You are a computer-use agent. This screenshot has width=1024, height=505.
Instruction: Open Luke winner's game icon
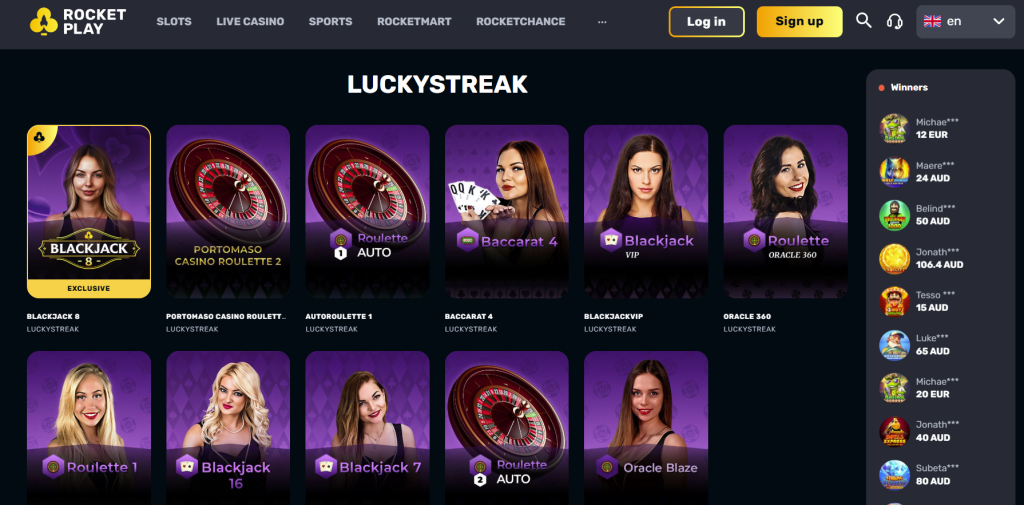pyautogui.click(x=895, y=345)
